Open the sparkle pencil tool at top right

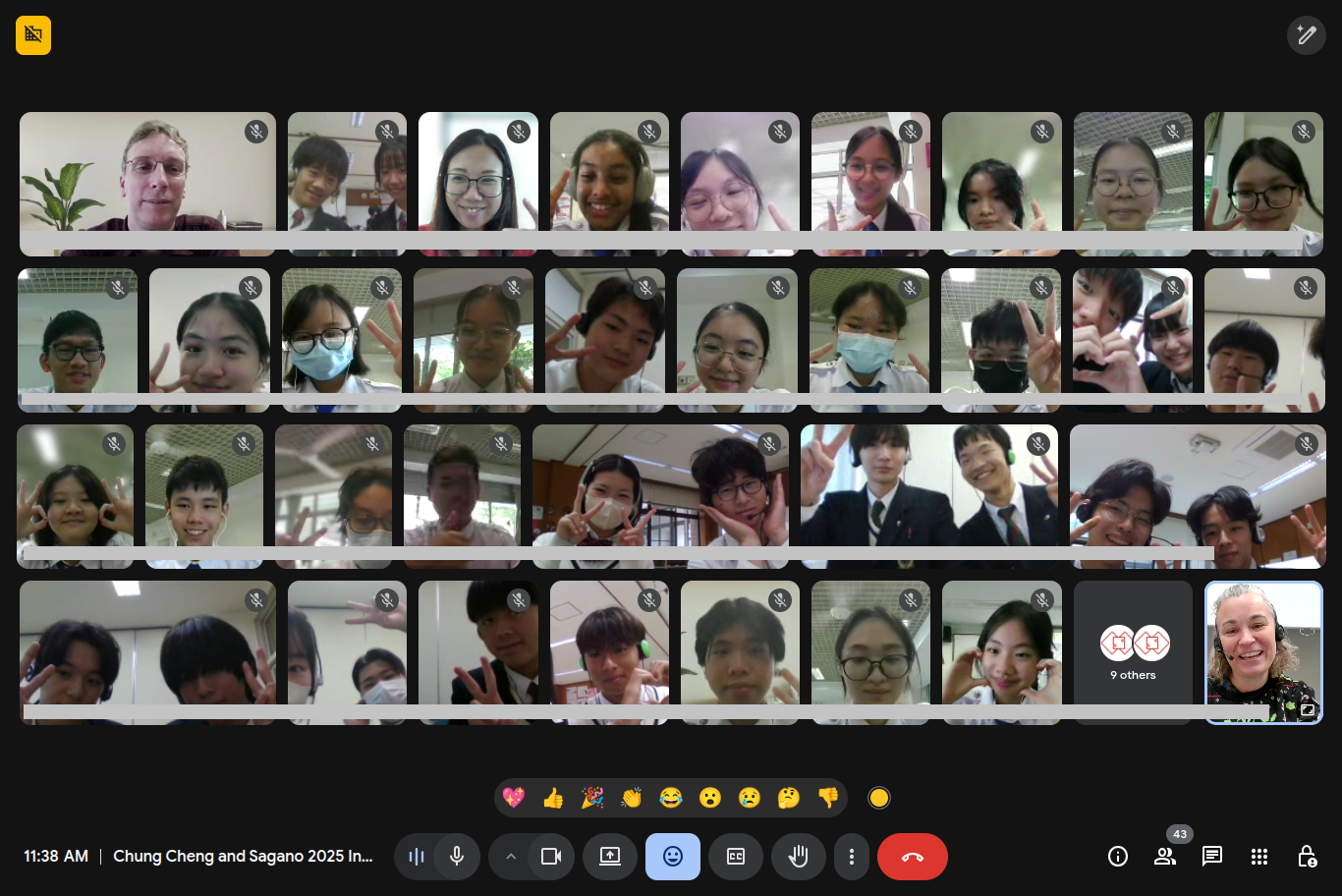[1306, 35]
